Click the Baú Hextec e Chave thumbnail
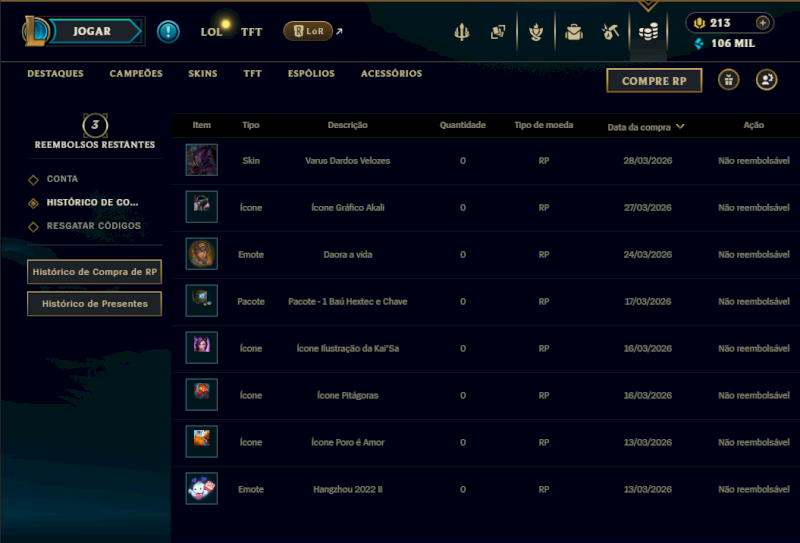The width and height of the screenshot is (800, 543). [x=202, y=301]
